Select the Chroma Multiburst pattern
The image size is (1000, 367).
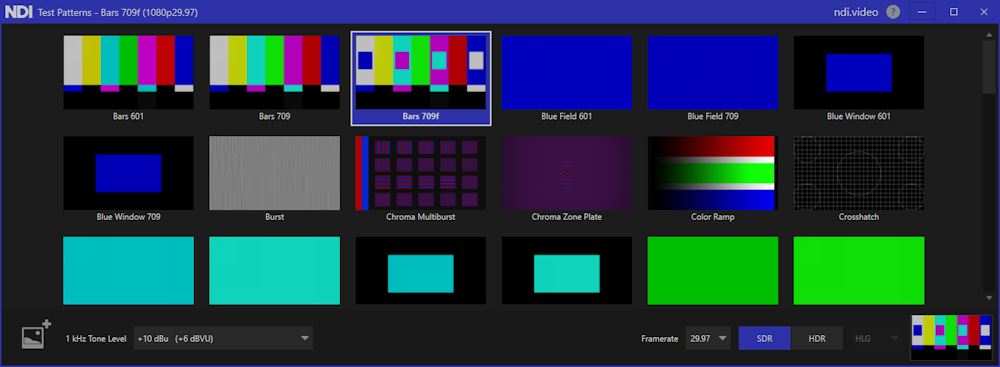tap(421, 178)
